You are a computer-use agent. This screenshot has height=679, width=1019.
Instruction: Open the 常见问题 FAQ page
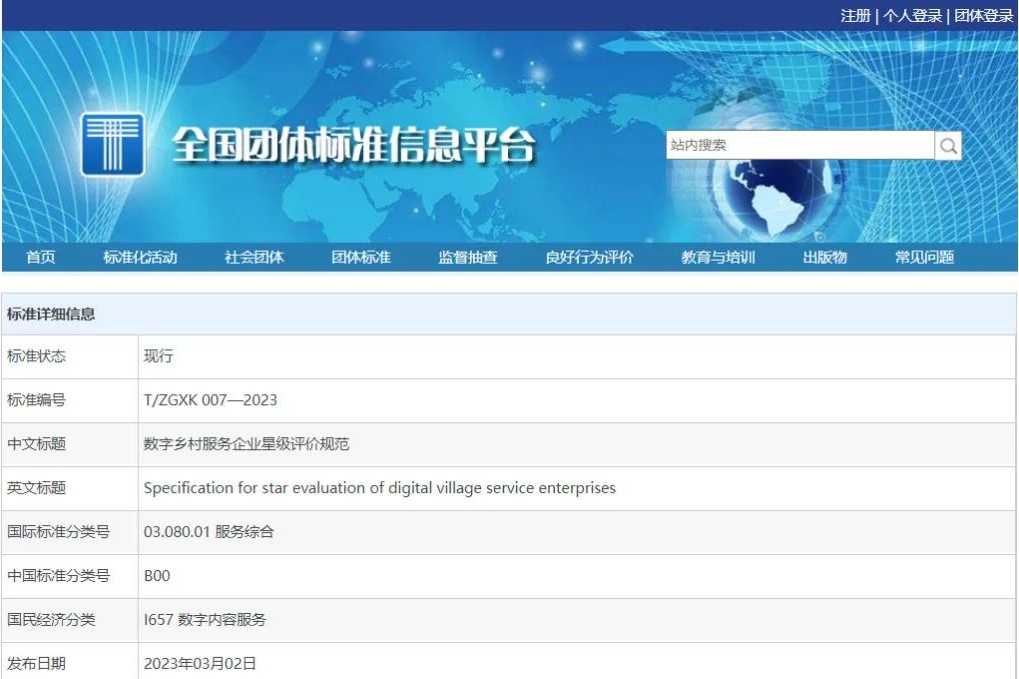click(x=924, y=257)
